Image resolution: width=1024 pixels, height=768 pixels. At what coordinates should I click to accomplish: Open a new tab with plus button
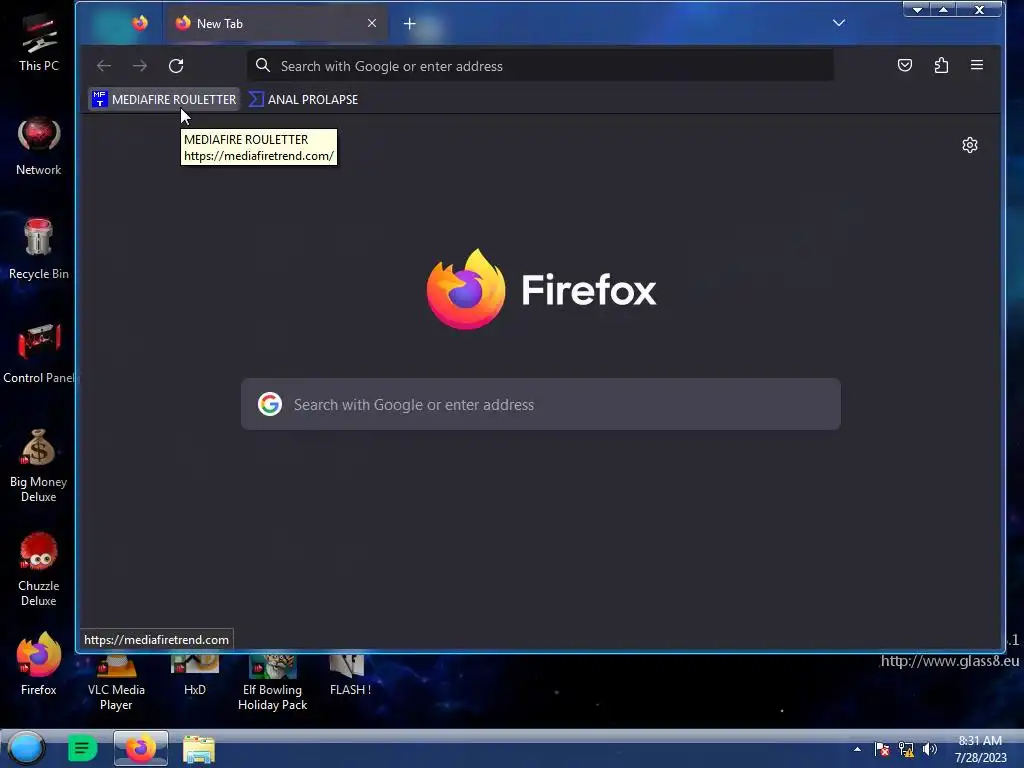(409, 24)
